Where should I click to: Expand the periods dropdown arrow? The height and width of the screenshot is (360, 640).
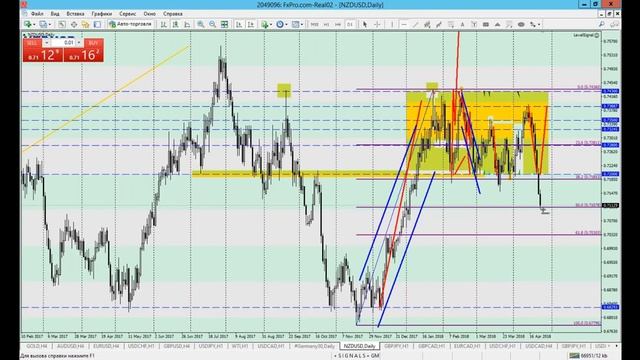click(287, 24)
